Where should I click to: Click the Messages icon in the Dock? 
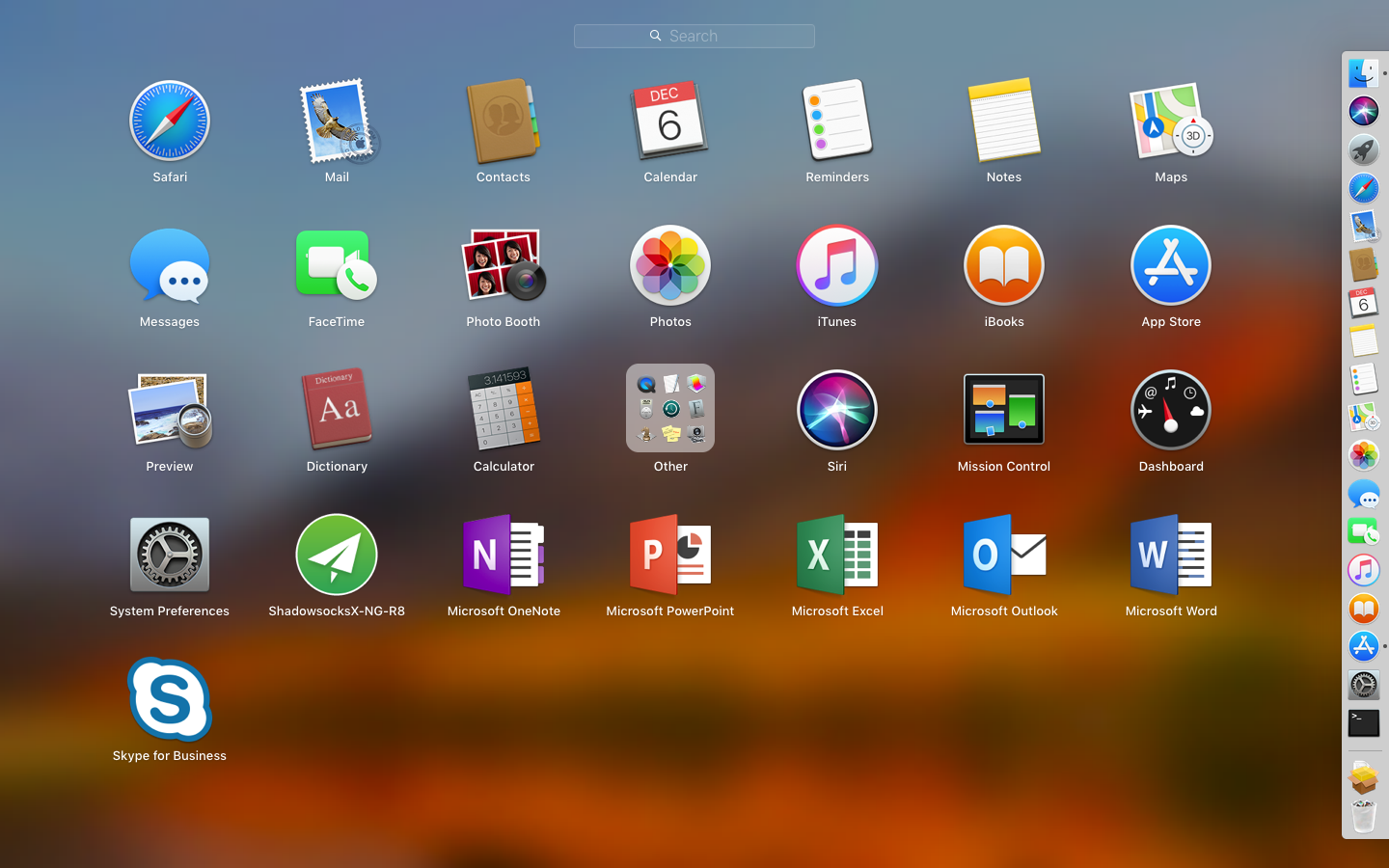coord(1364,494)
